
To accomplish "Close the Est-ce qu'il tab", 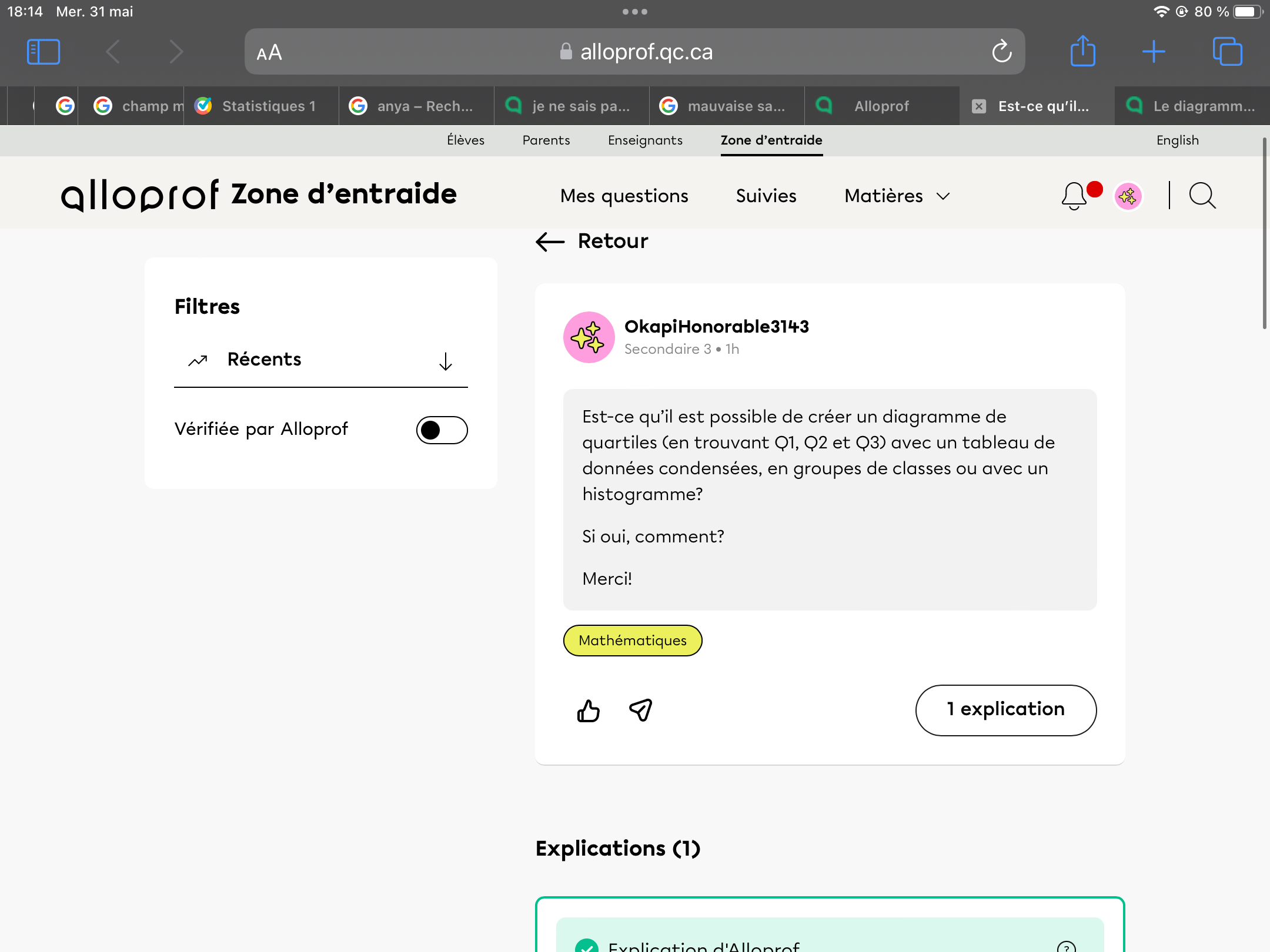I will [979, 106].
